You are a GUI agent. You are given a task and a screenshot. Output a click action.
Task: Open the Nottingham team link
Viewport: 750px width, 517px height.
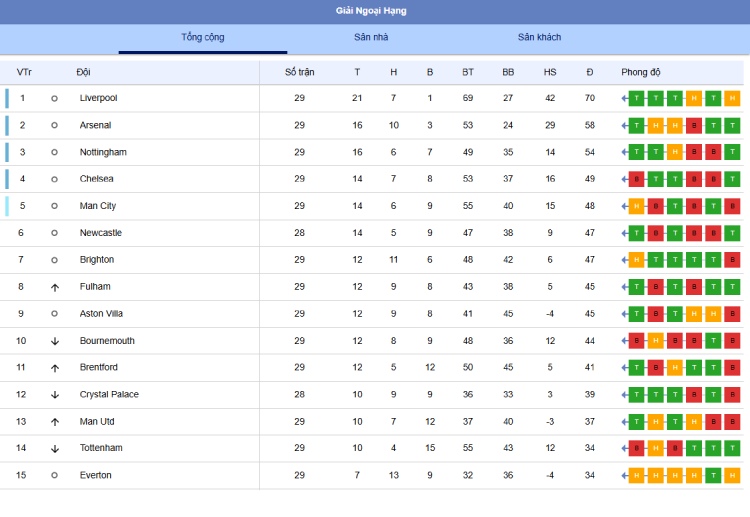(103, 152)
